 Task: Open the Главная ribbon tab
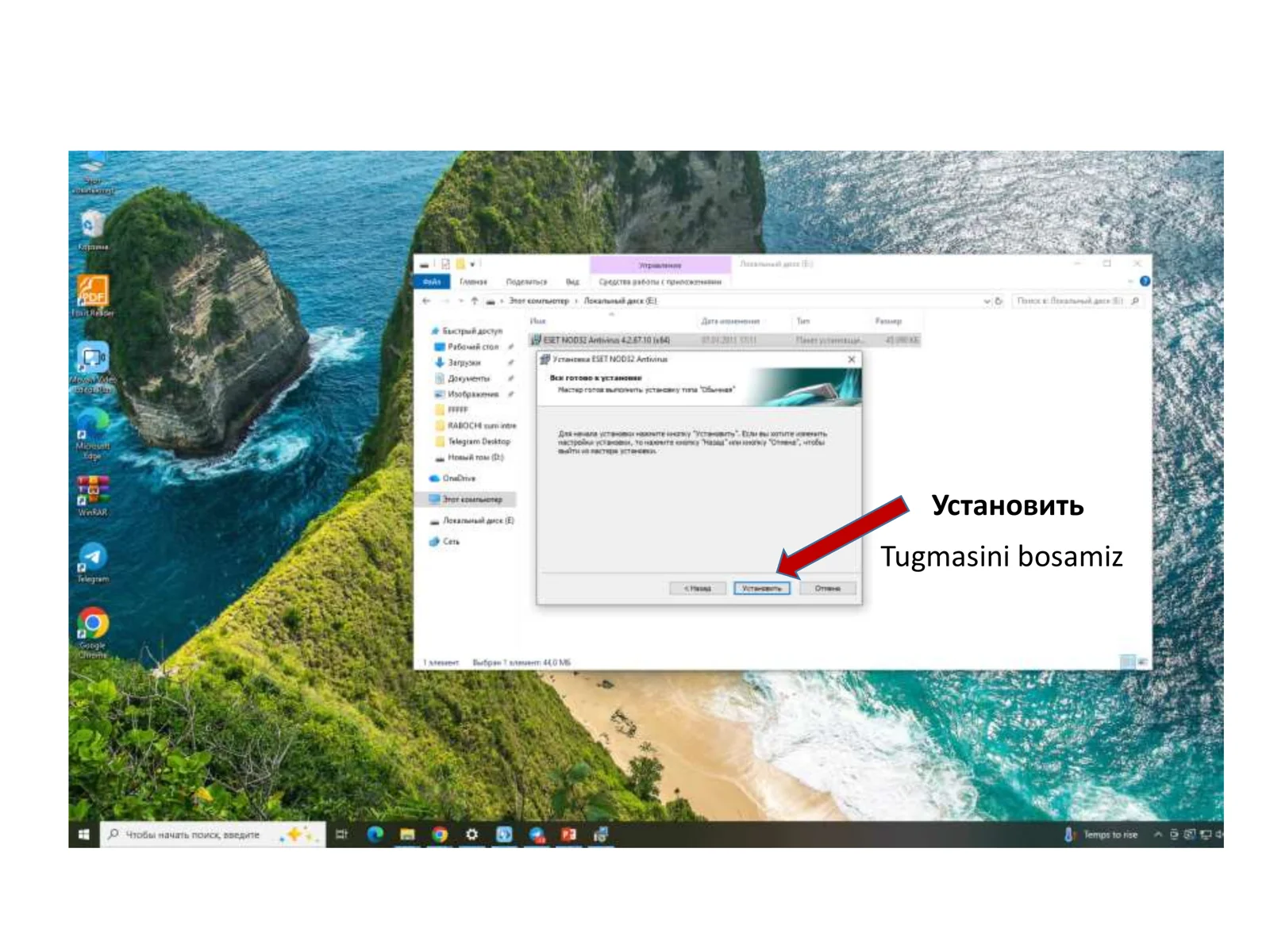pyautogui.click(x=473, y=282)
